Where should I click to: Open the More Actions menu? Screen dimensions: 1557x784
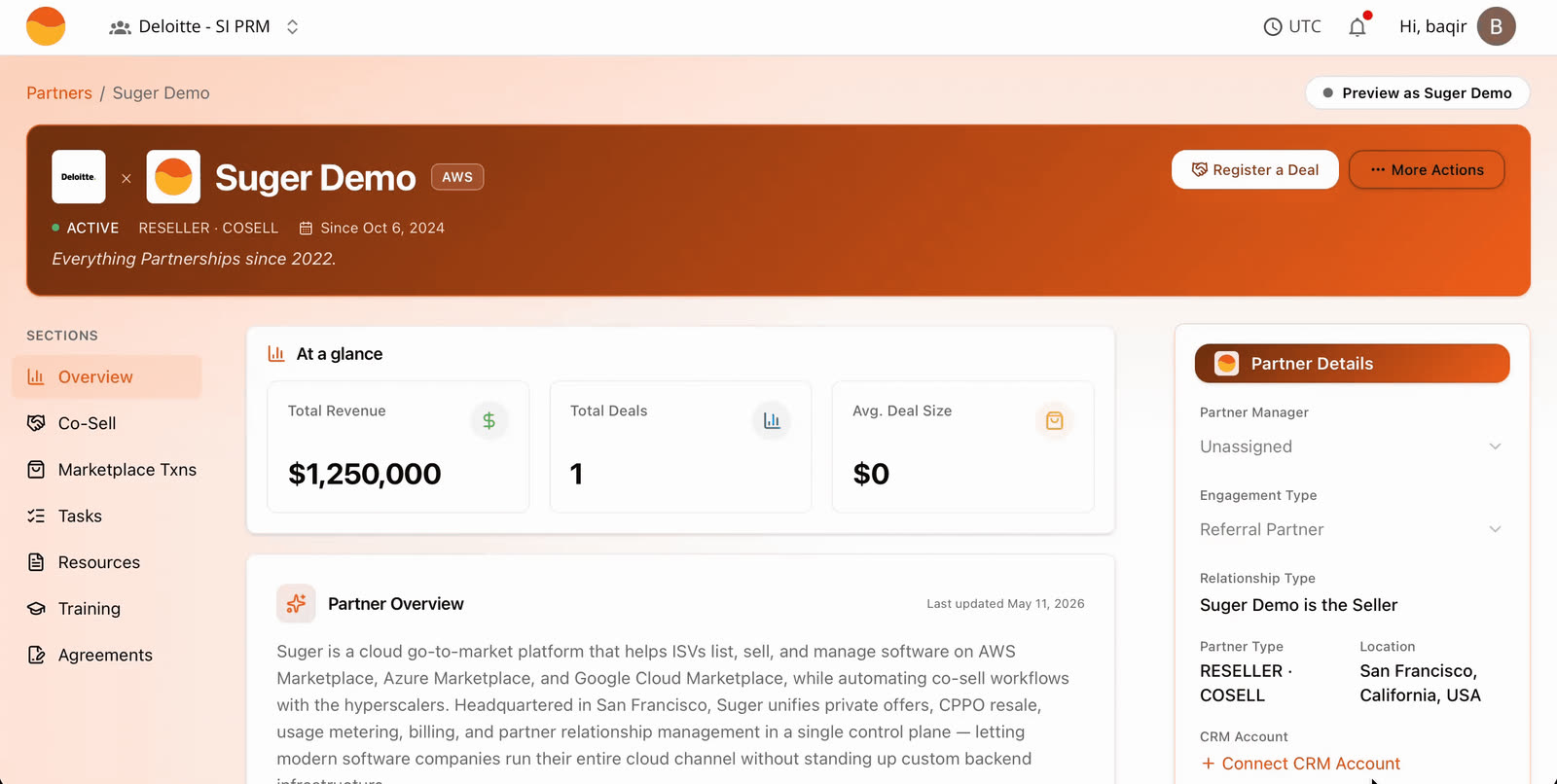1427,169
